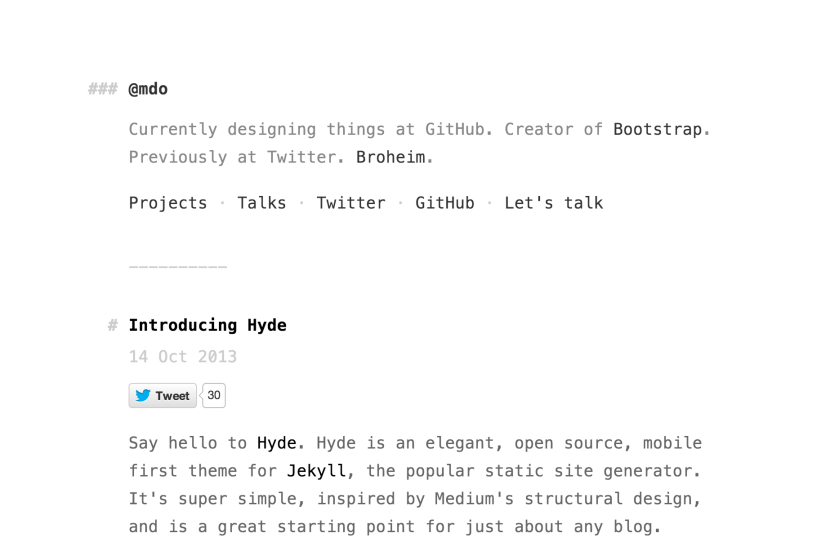This screenshot has width=830, height=560.
Task: Open the Introducing Hyde post title
Action: click(207, 325)
